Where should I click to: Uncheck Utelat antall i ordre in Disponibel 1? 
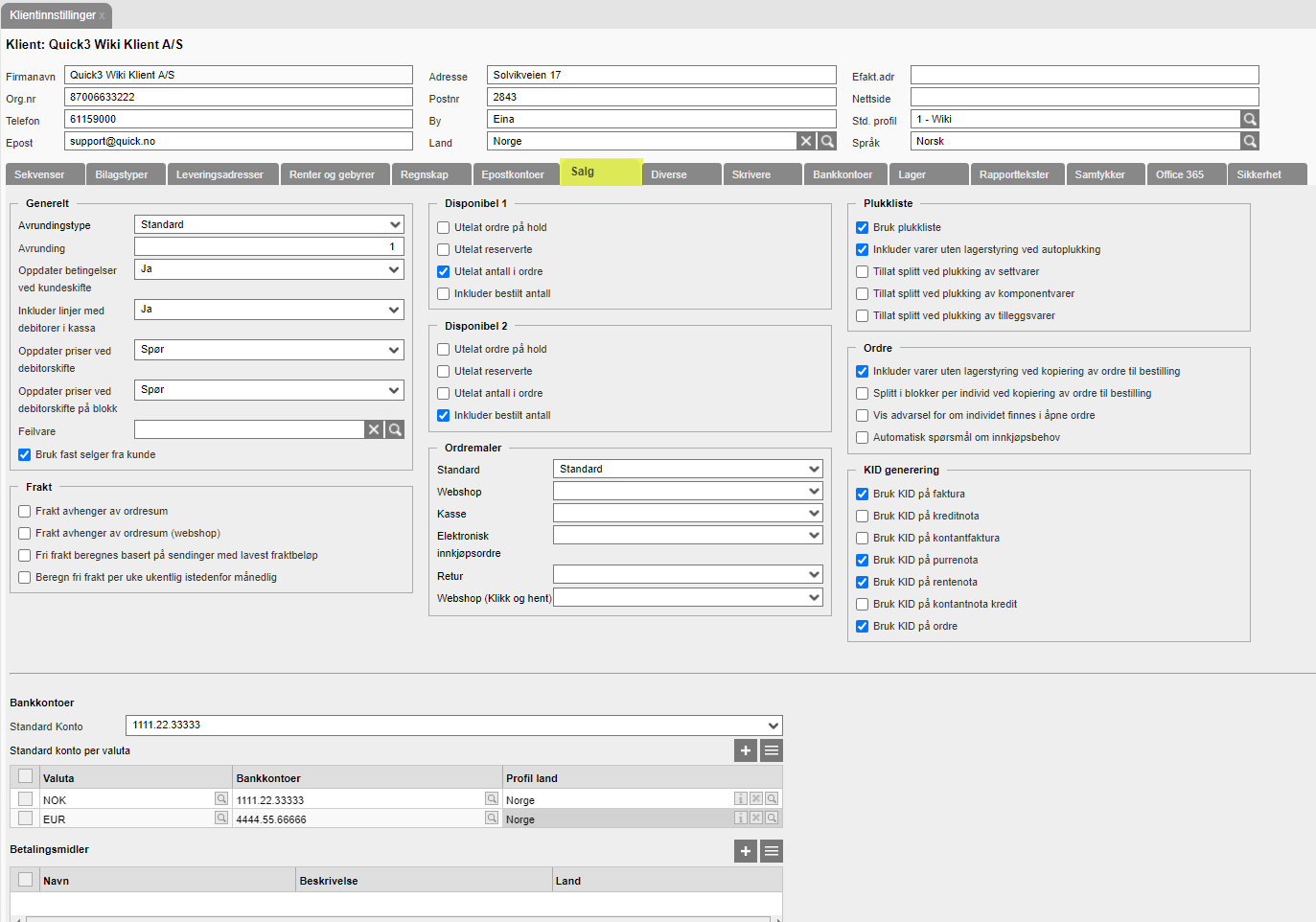click(x=443, y=271)
